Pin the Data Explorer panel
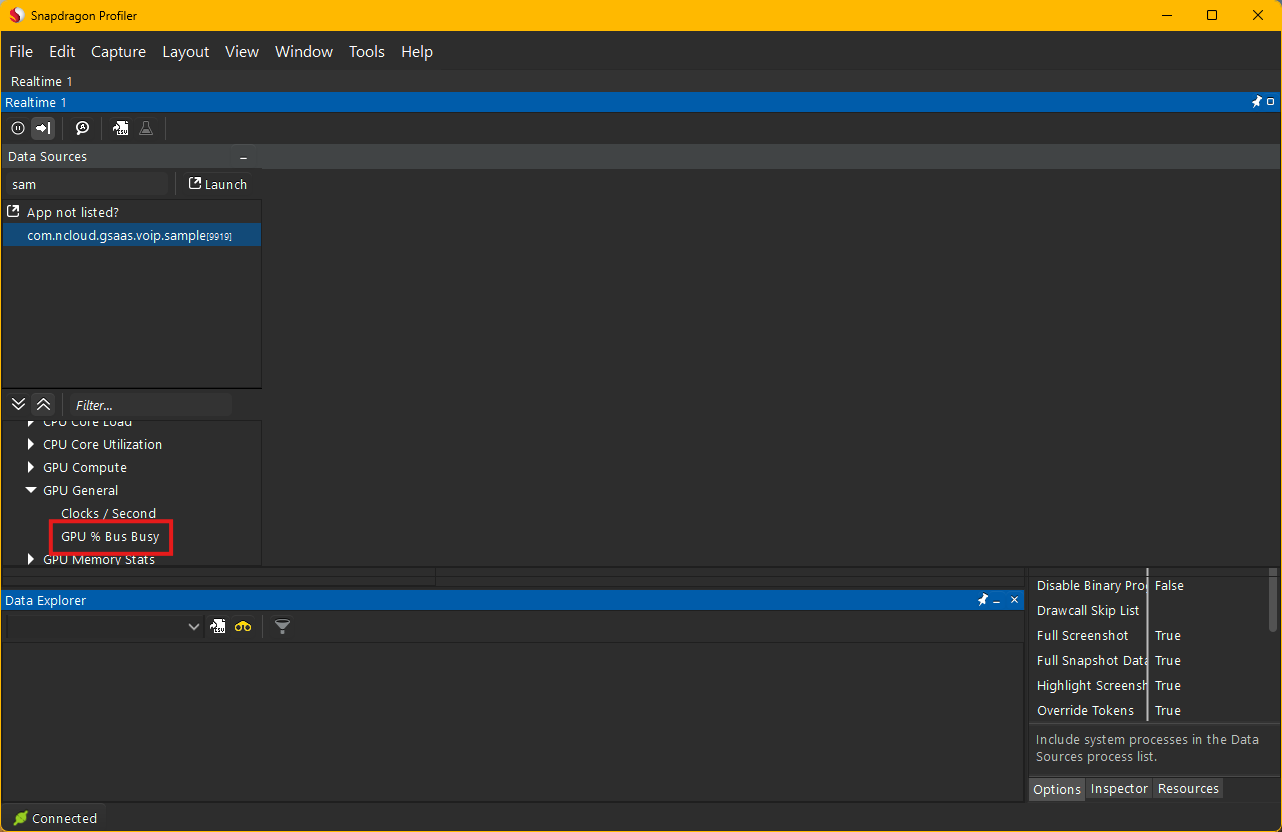This screenshot has height=832, width=1282. click(982, 600)
